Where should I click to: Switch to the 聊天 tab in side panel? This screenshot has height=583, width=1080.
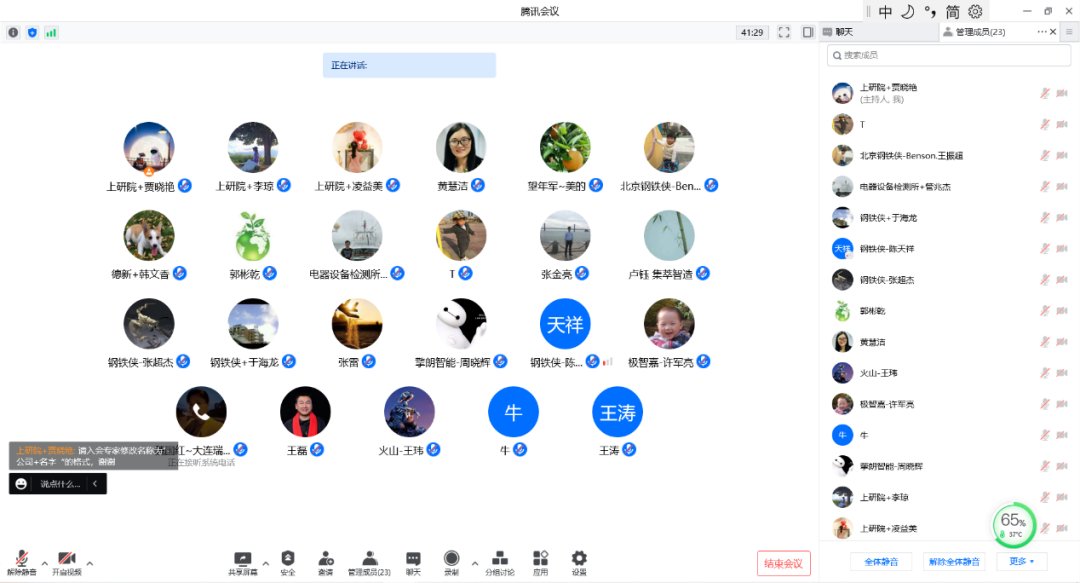[x=838, y=32]
